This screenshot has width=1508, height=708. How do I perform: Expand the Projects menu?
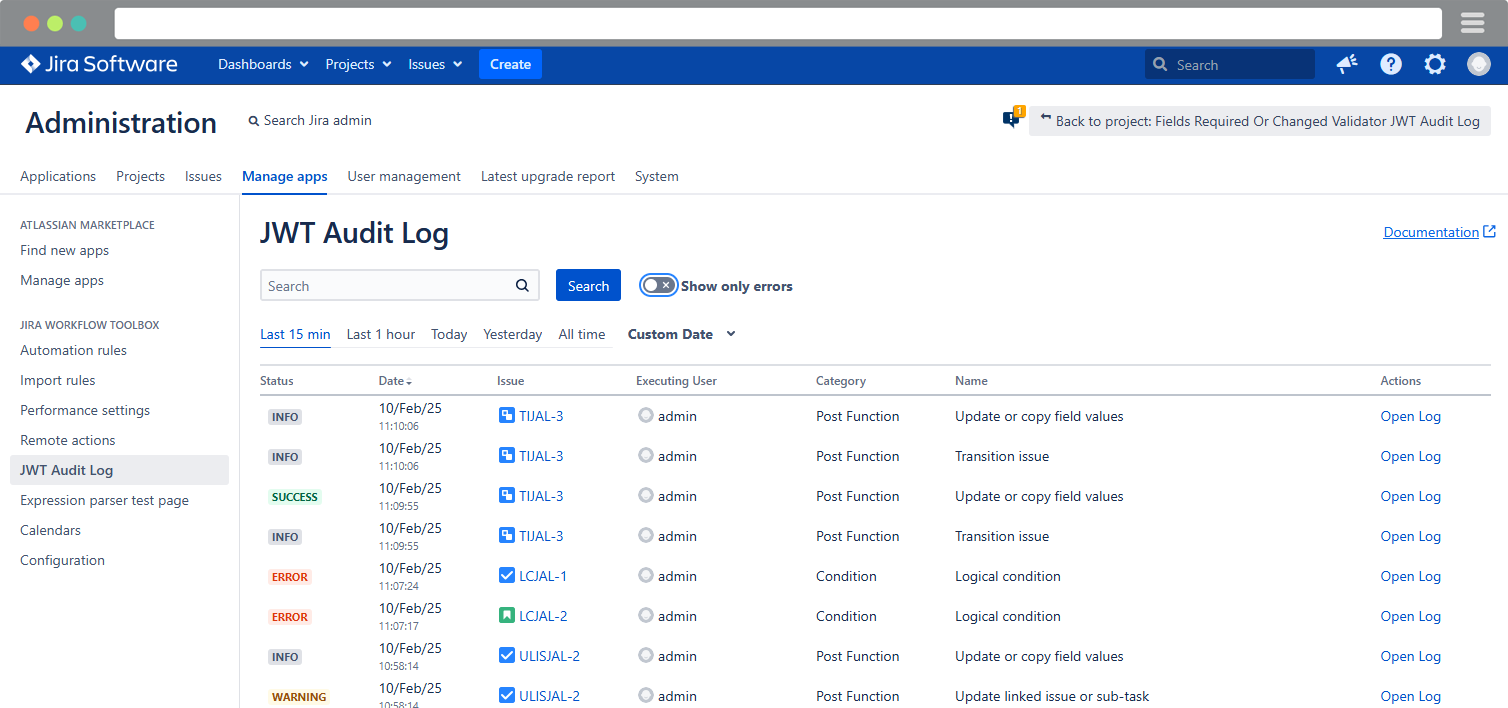tap(358, 64)
